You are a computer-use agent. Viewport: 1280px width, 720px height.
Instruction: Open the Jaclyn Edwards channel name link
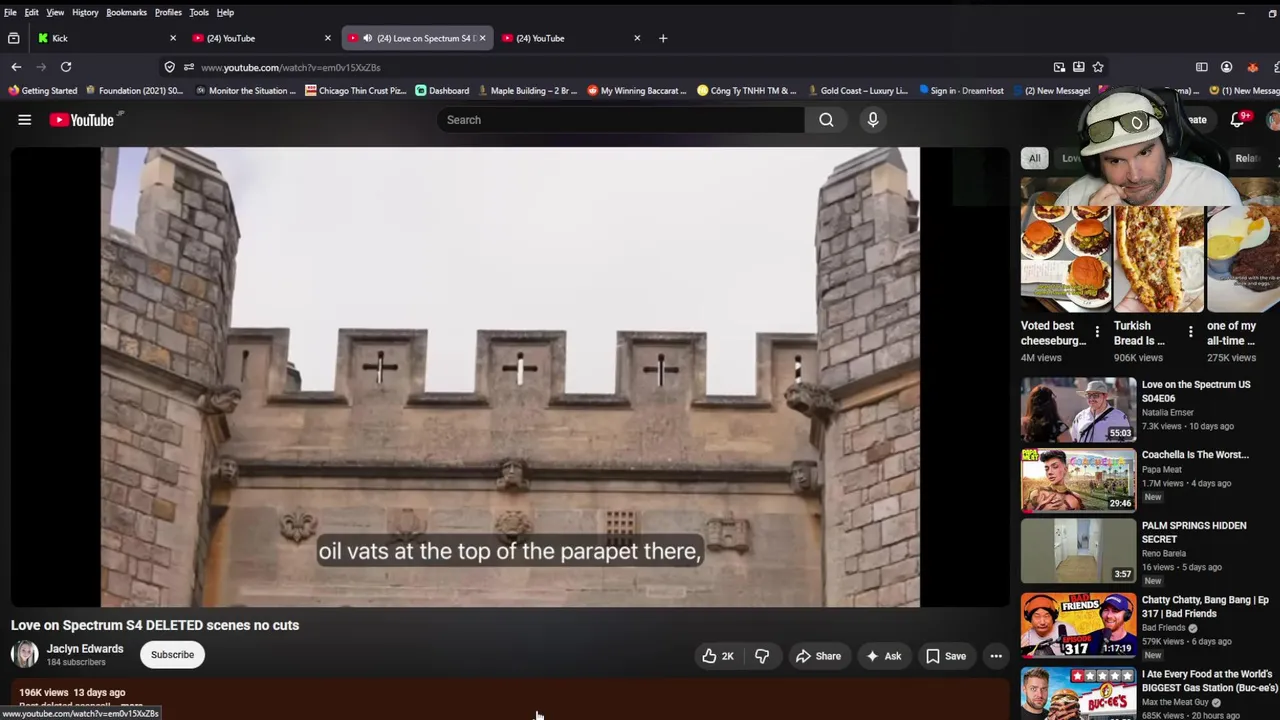pos(85,648)
